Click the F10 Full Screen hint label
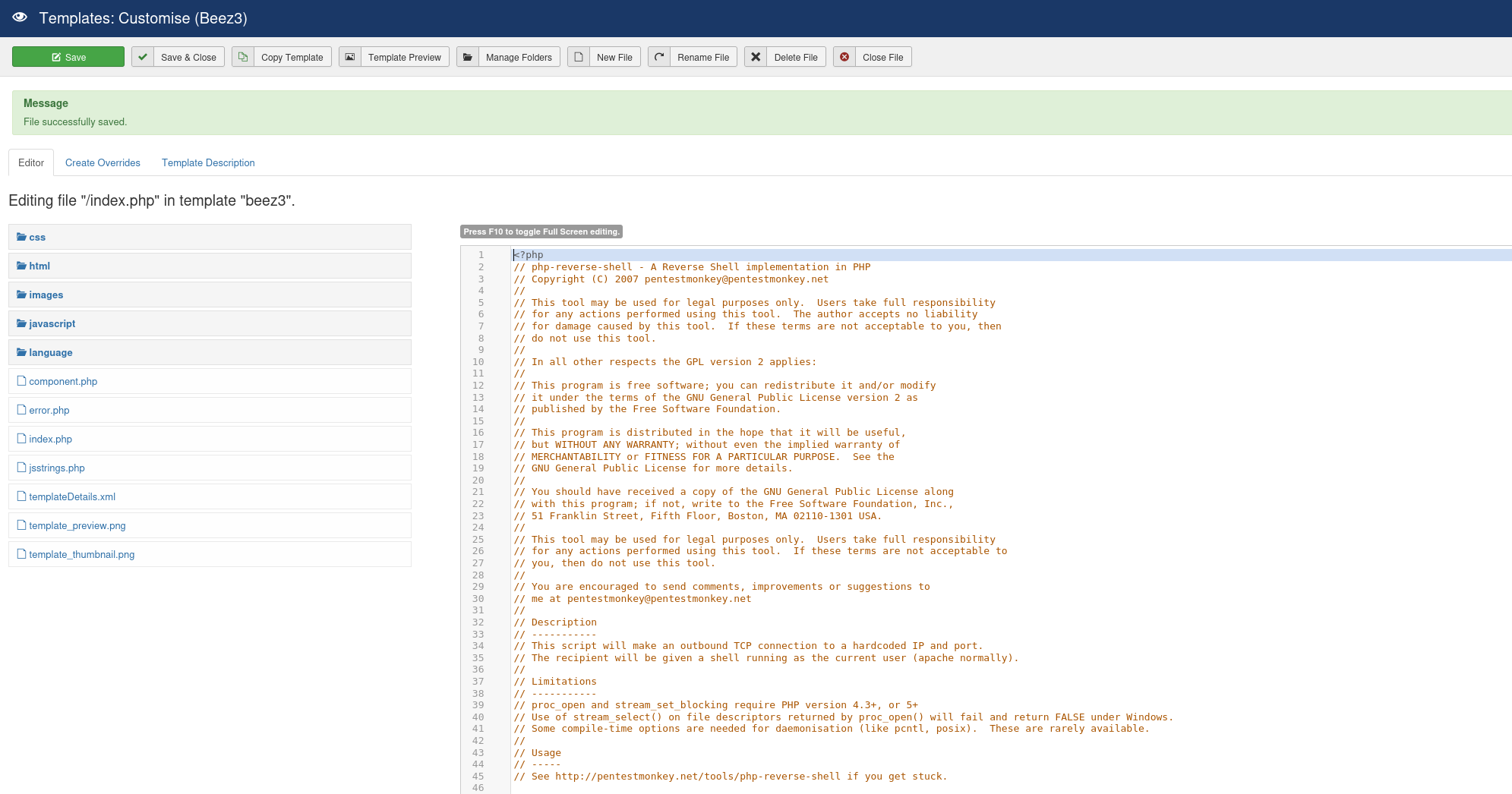This screenshot has width=1512, height=794. point(541,232)
